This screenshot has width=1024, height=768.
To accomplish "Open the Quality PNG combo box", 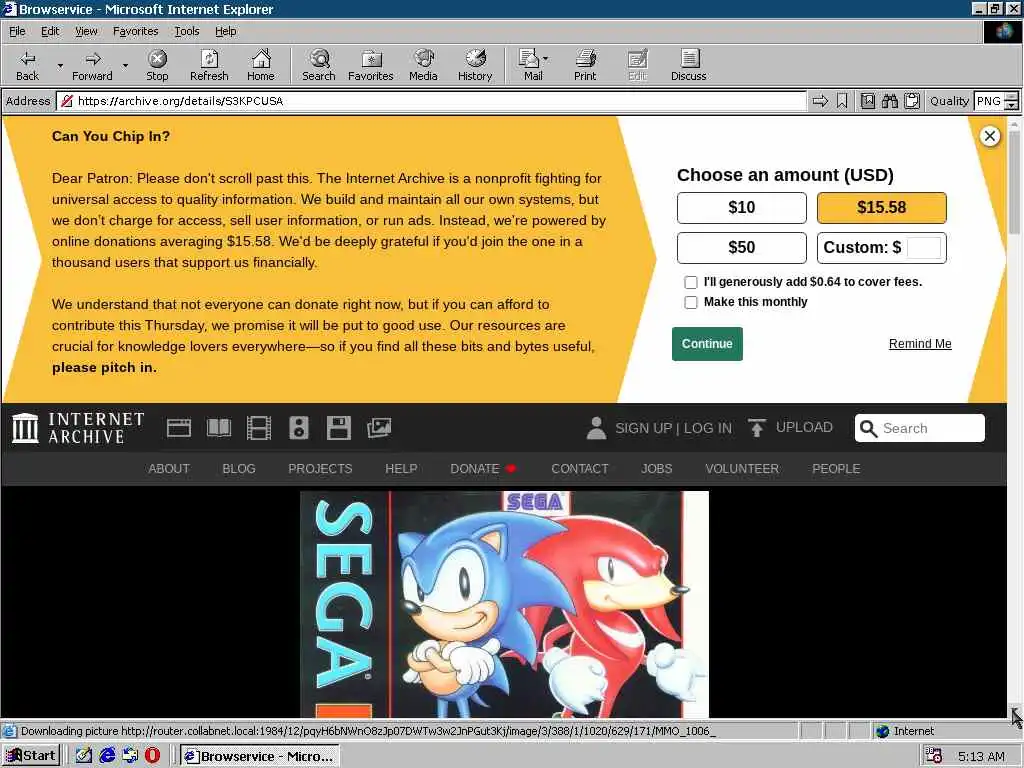I will 996,101.
